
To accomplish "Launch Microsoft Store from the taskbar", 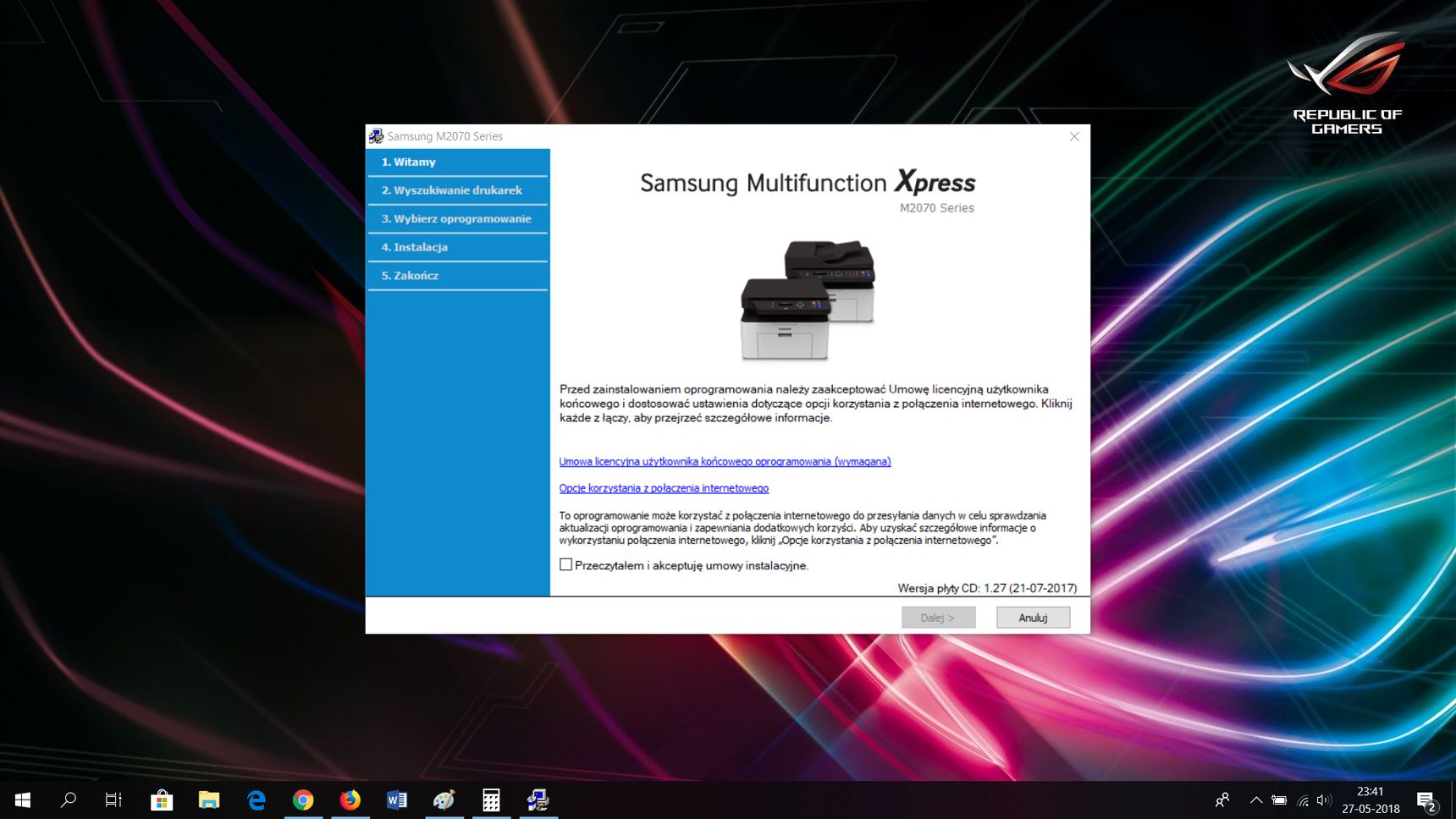I will click(x=162, y=800).
